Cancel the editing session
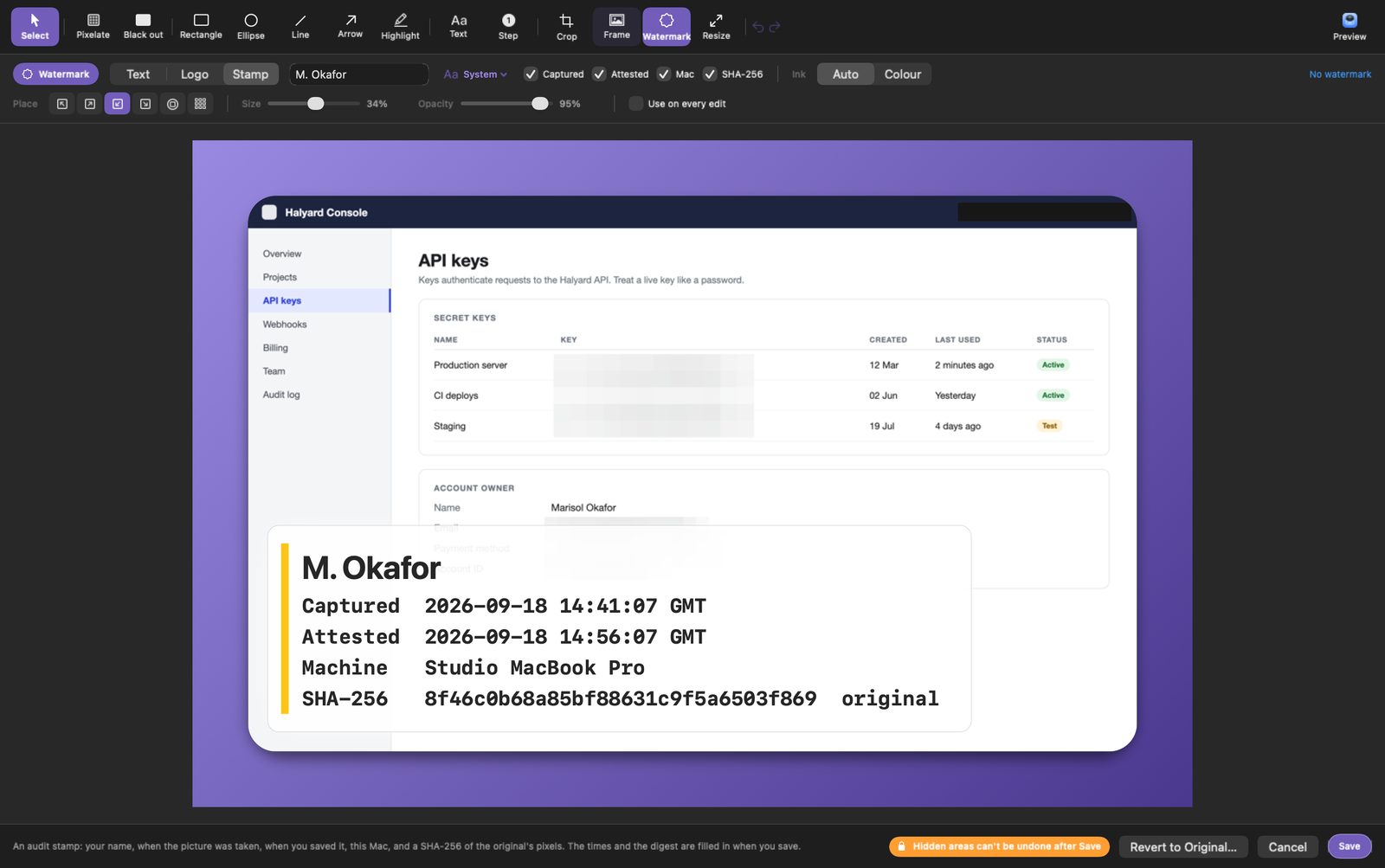Viewport: 1385px width, 868px height. [1287, 847]
